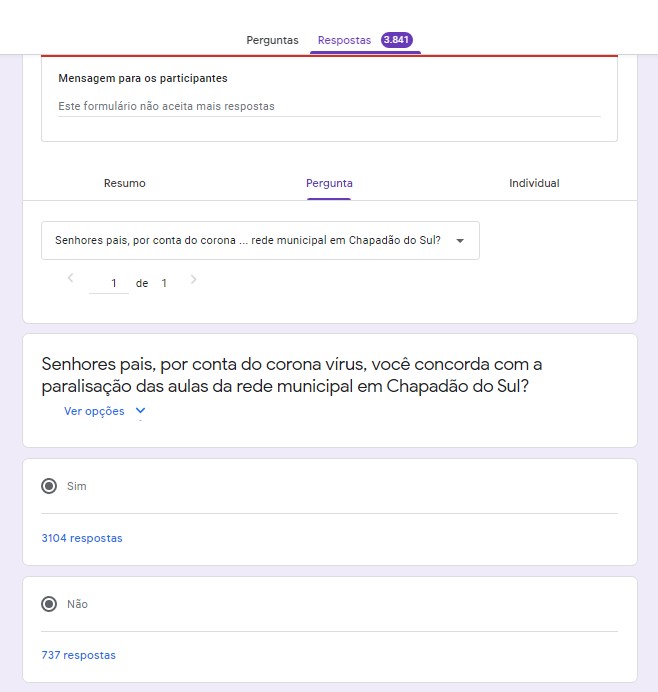Click the Não option label
The image size is (658, 692).
pos(77,604)
